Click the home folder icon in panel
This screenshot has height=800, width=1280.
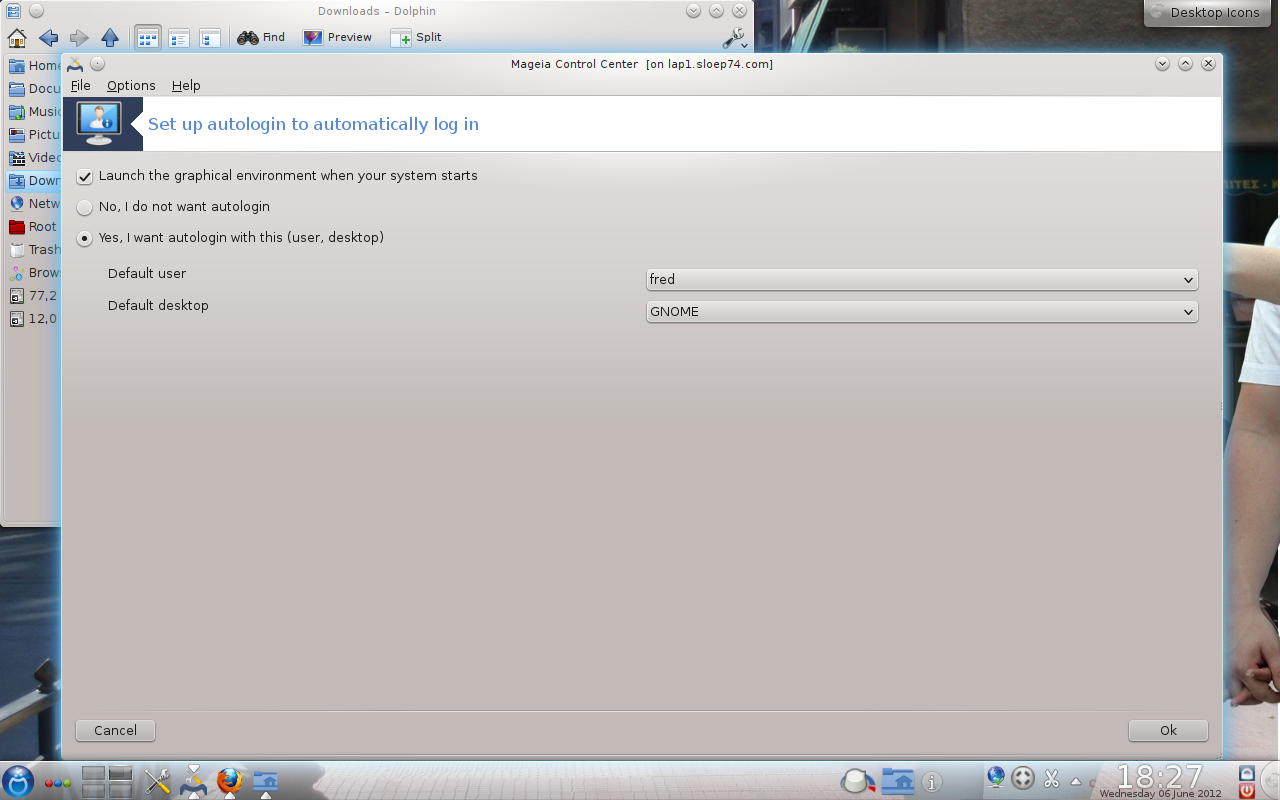click(897, 781)
